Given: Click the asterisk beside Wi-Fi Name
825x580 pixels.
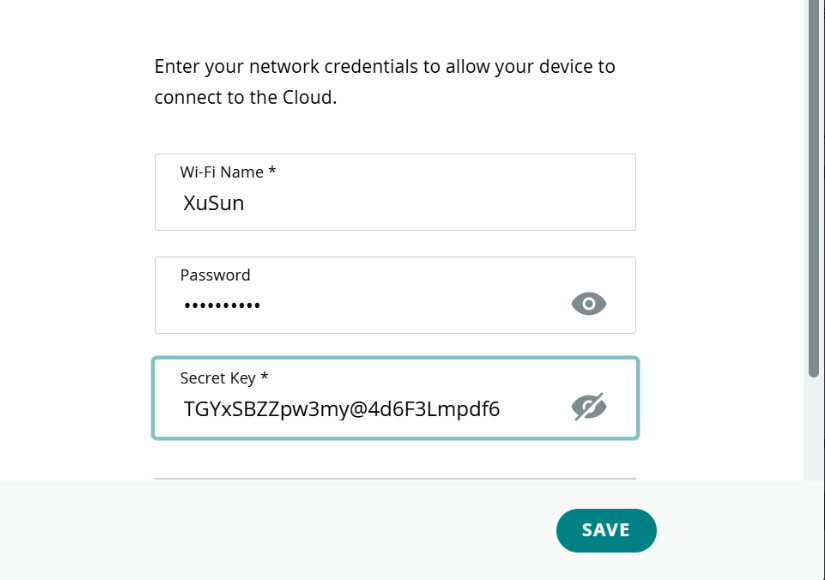Looking at the screenshot, I should tap(272, 170).
